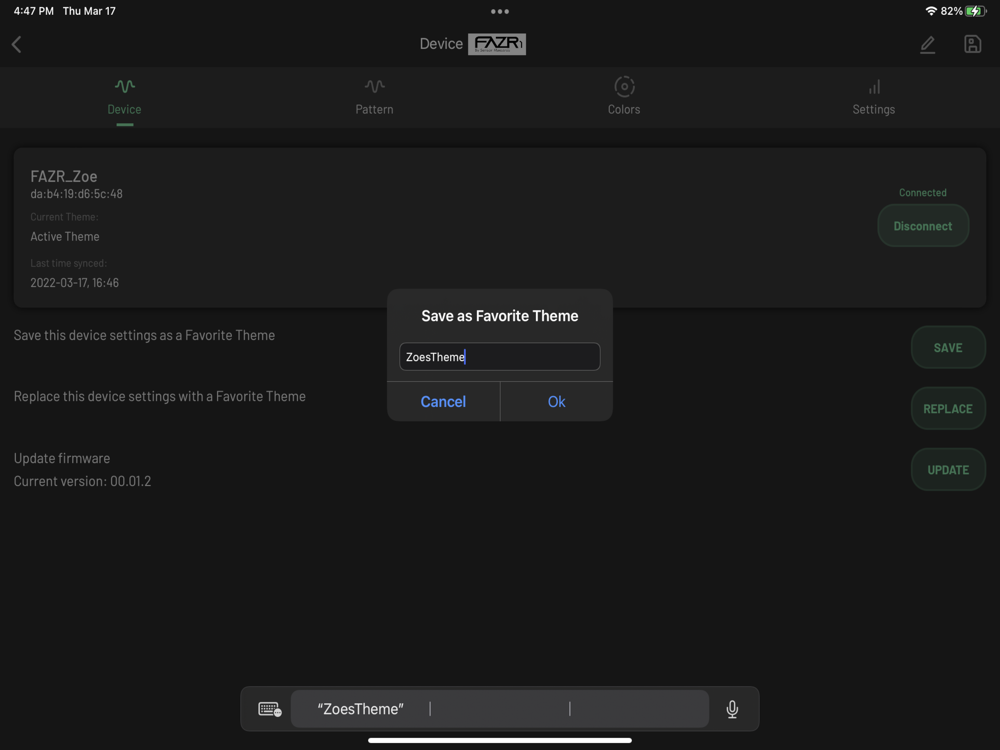Tap the sync time 2022-03-17, 16:46

click(75, 283)
